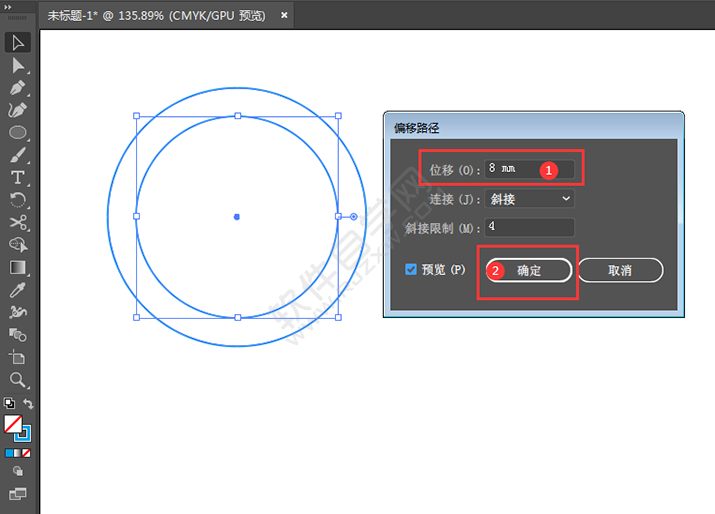
Task: Select the Ellipse tool
Action: pos(18,132)
